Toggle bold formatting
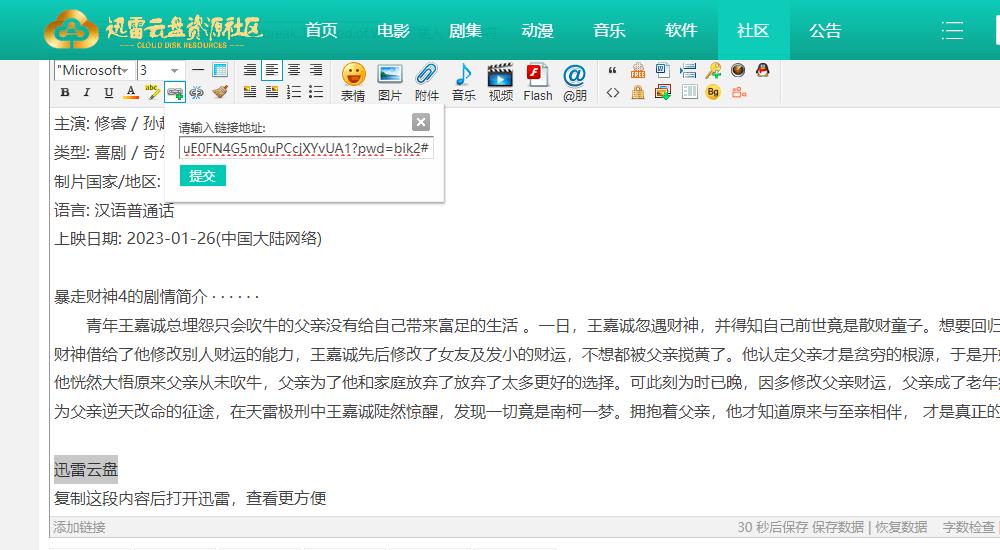 click(x=65, y=92)
